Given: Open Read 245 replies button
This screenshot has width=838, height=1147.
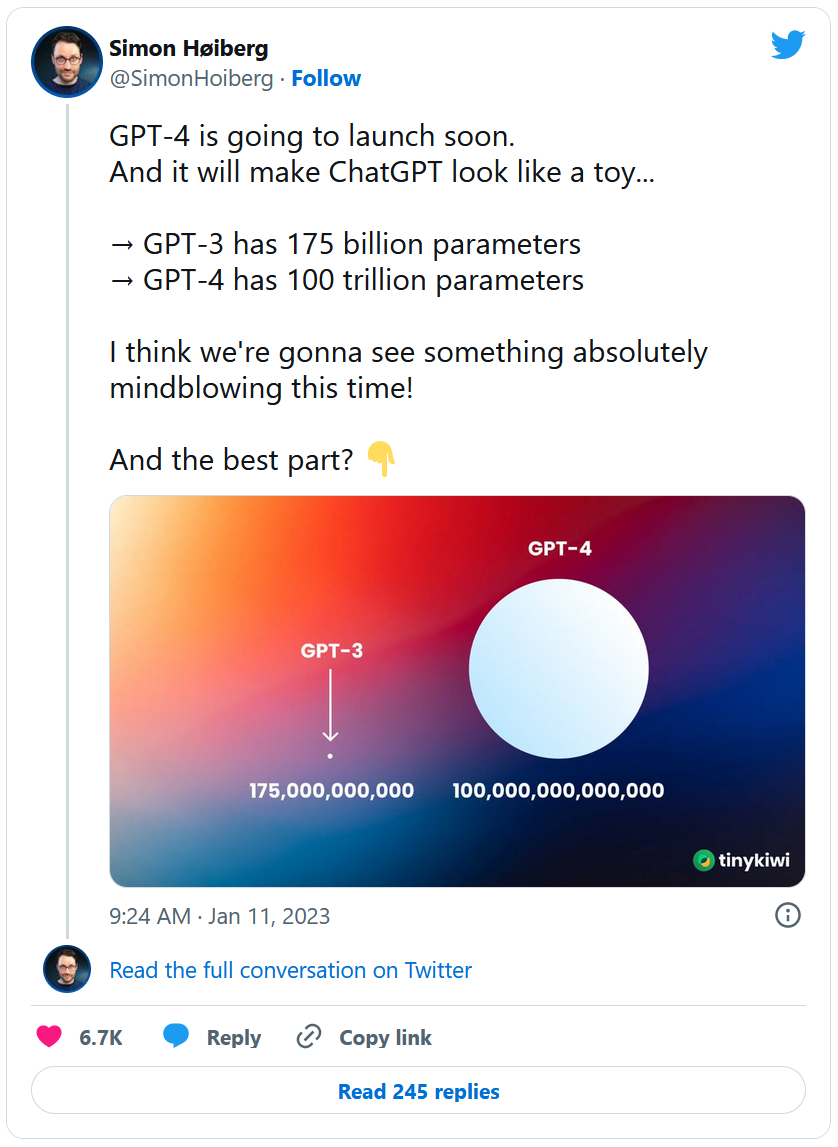Looking at the screenshot, I should [x=418, y=1091].
